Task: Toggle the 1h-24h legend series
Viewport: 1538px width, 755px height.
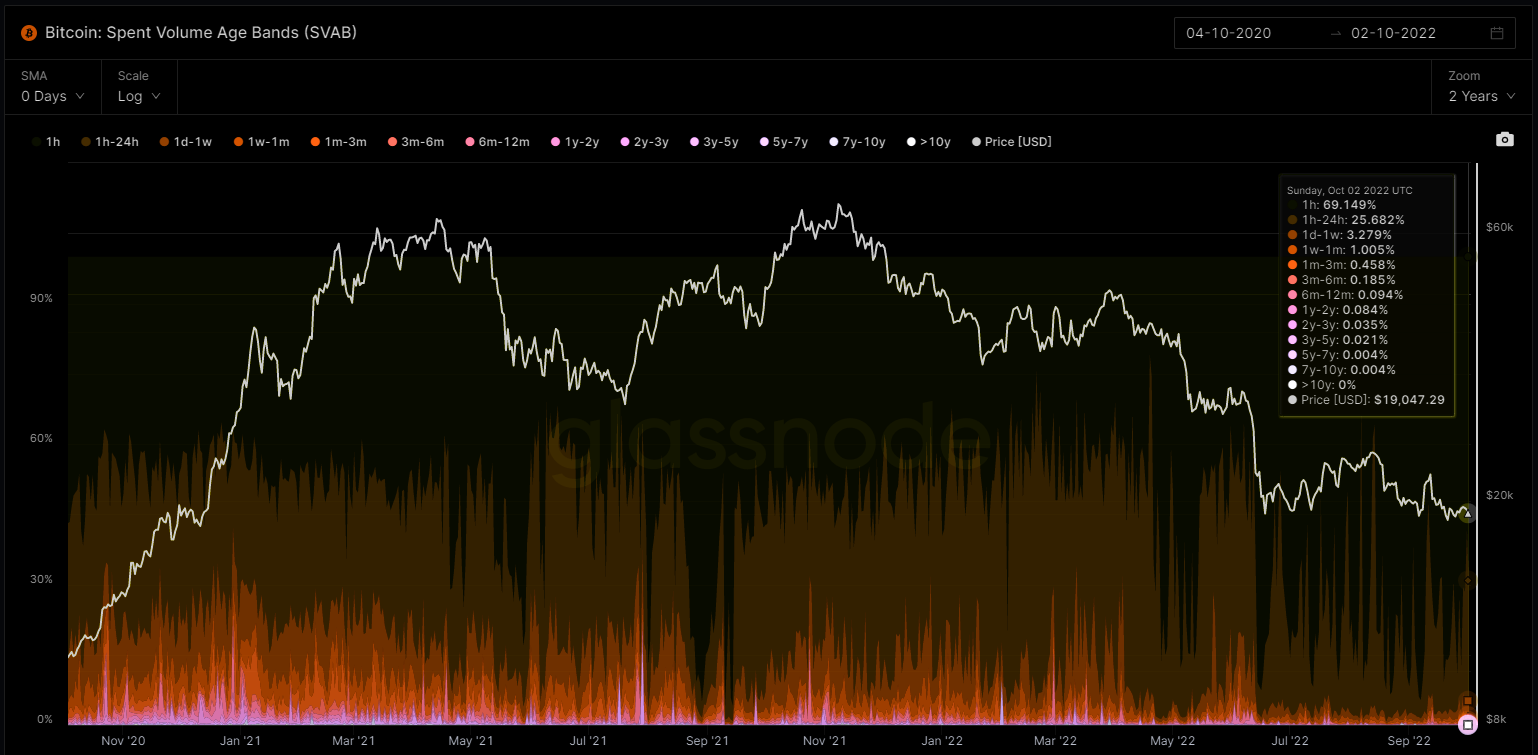Action: [110, 142]
